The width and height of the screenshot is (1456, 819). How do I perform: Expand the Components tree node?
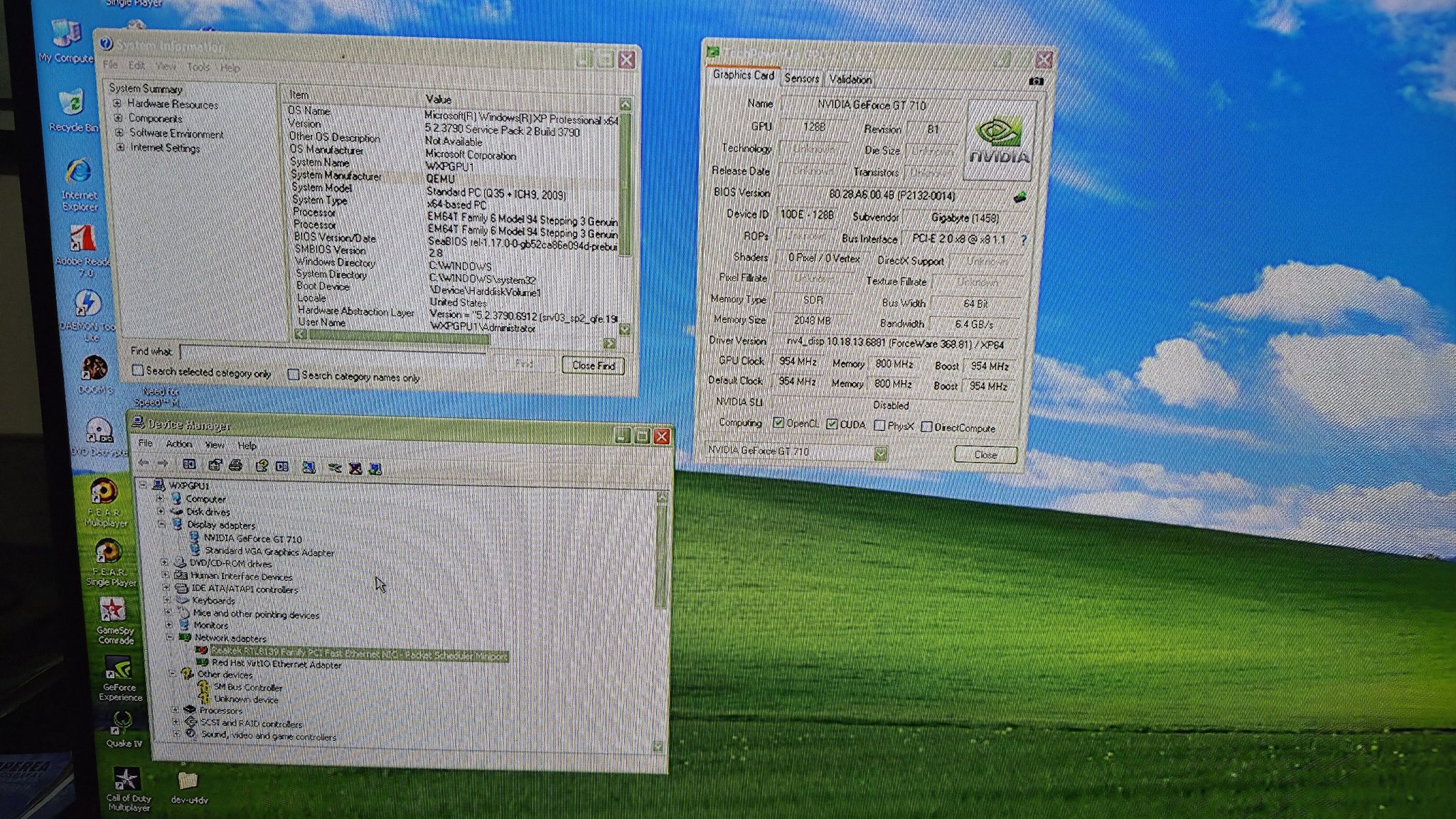coord(119,117)
